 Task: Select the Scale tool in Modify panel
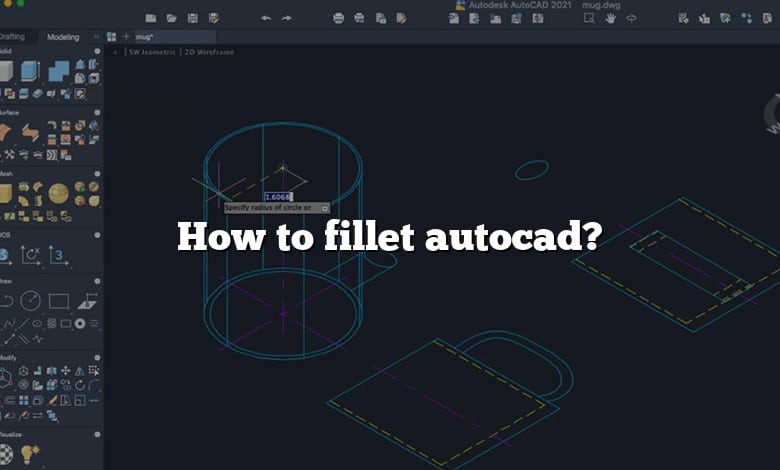(x=80, y=400)
